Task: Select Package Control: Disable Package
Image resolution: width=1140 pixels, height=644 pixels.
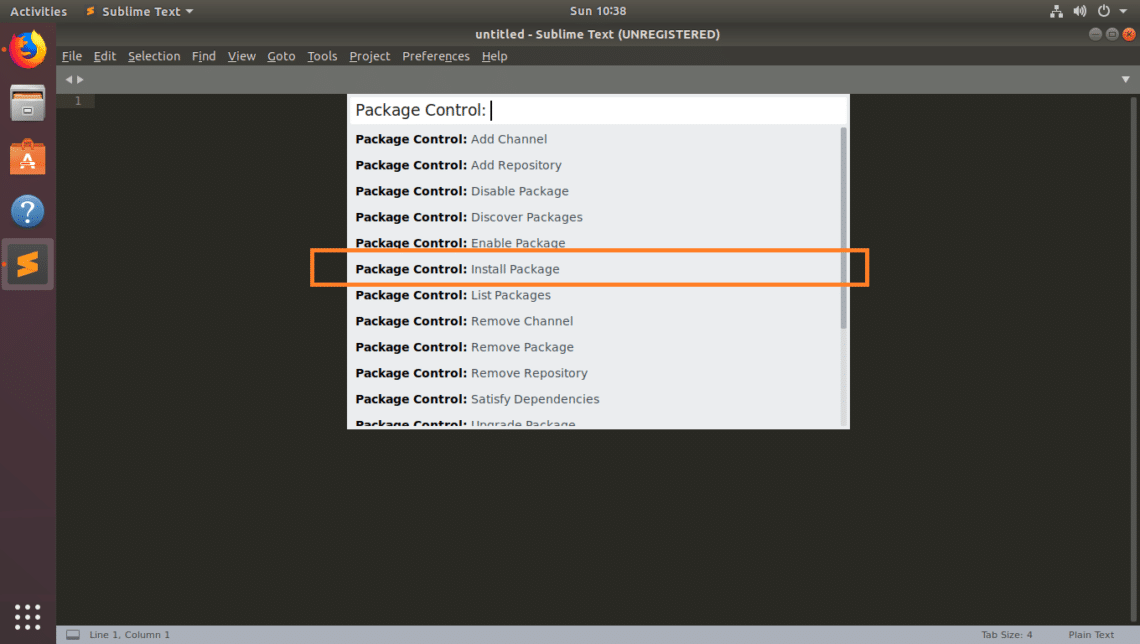Action: [x=594, y=191]
